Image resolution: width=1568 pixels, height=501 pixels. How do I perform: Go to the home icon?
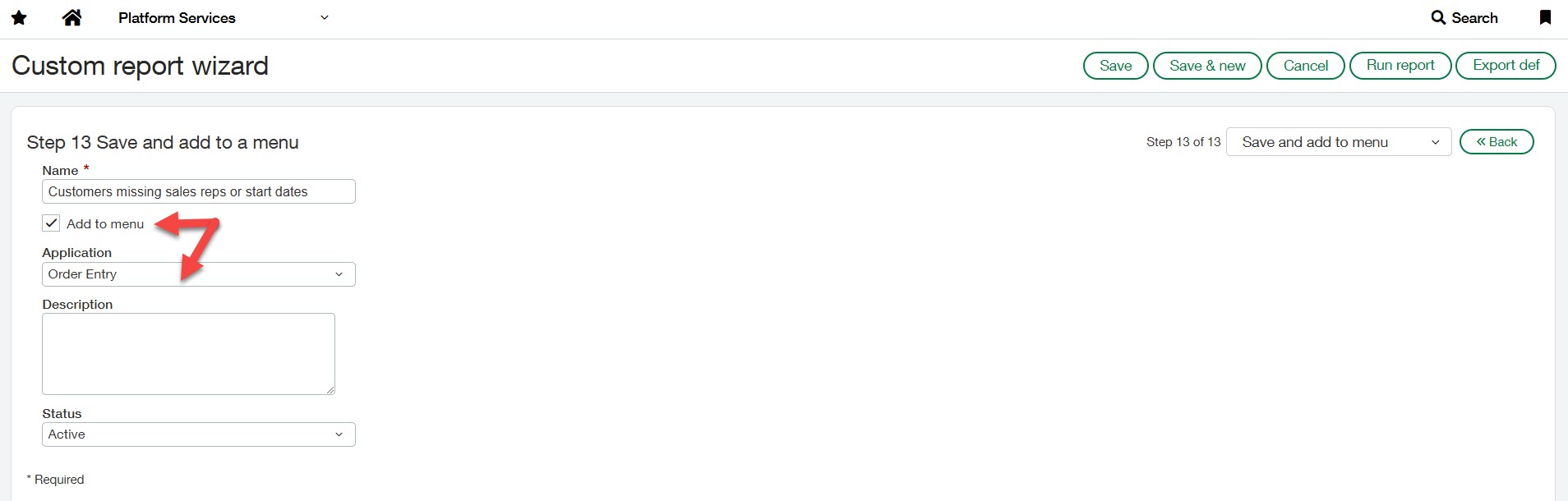pyautogui.click(x=72, y=17)
